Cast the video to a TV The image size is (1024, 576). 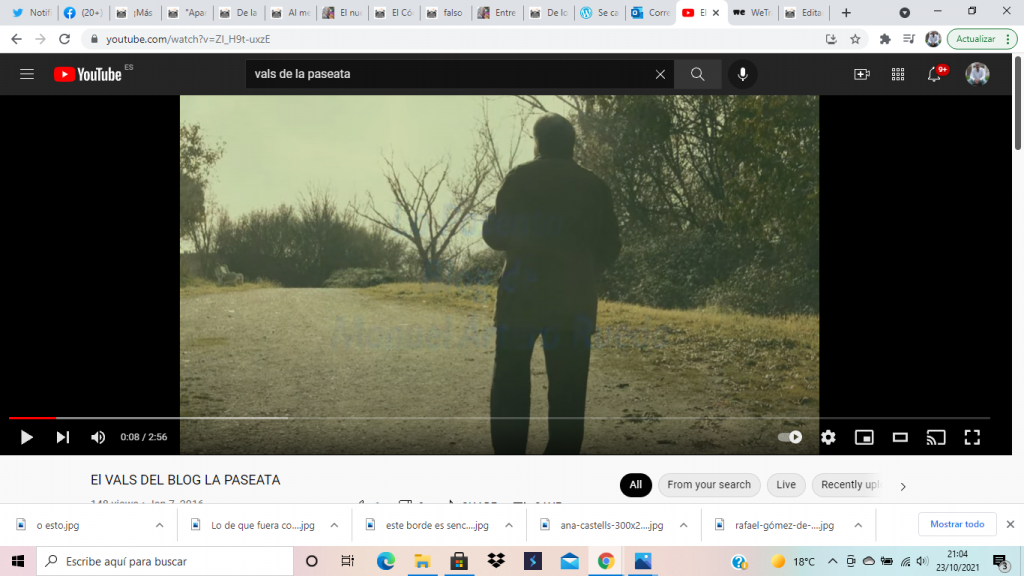coord(936,437)
